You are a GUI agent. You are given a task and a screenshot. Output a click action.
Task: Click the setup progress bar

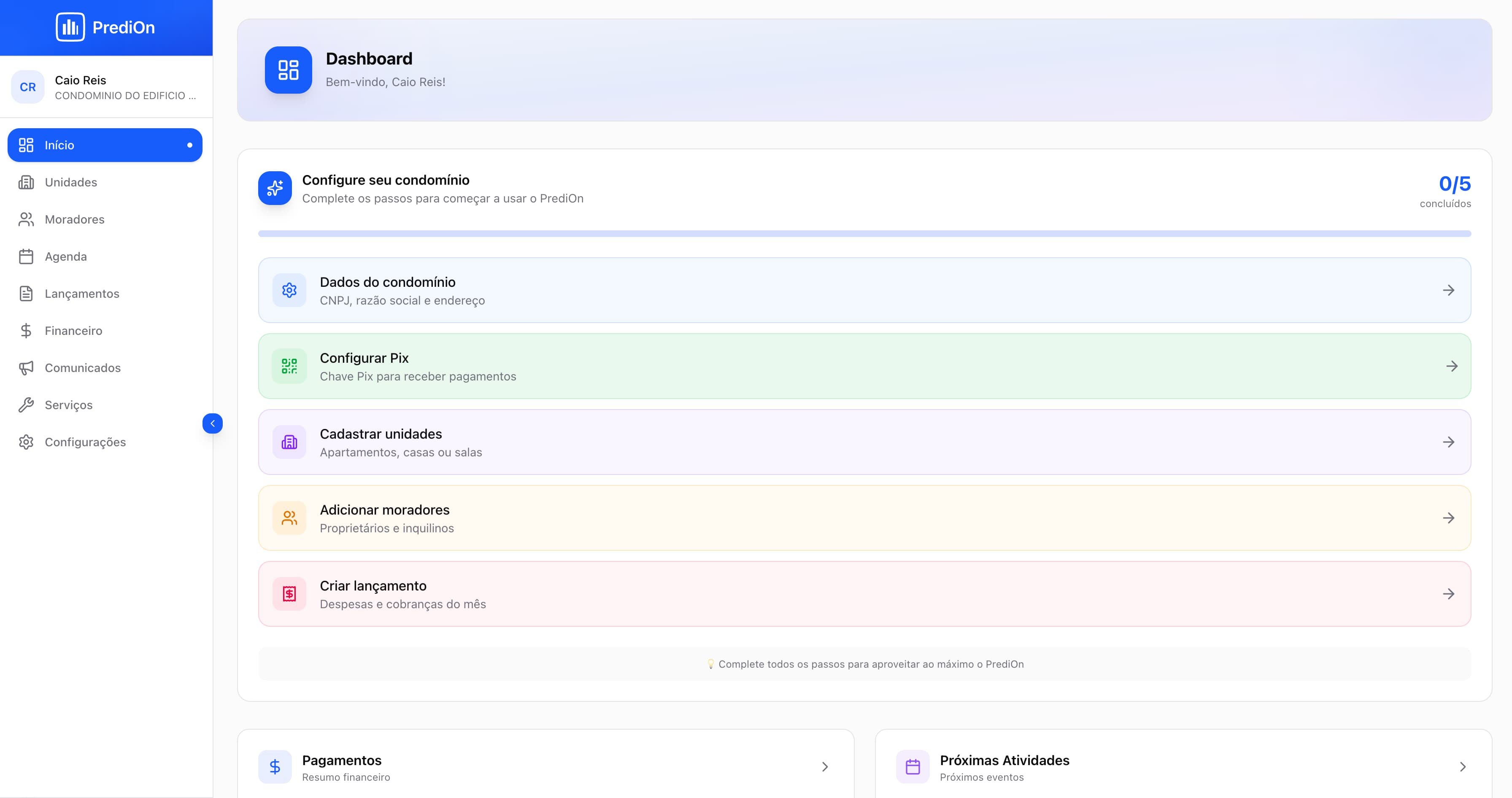864,234
